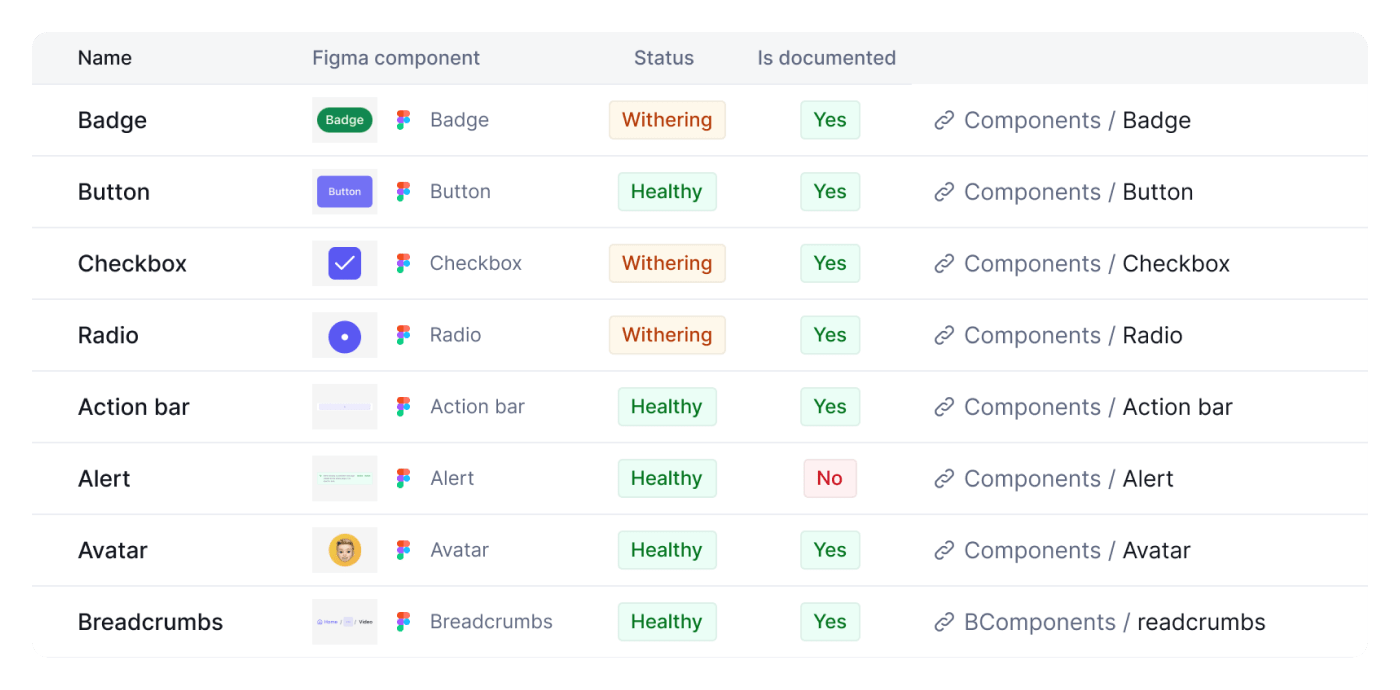
Task: Click the Figma logo icon beside Badge
Action: (403, 120)
